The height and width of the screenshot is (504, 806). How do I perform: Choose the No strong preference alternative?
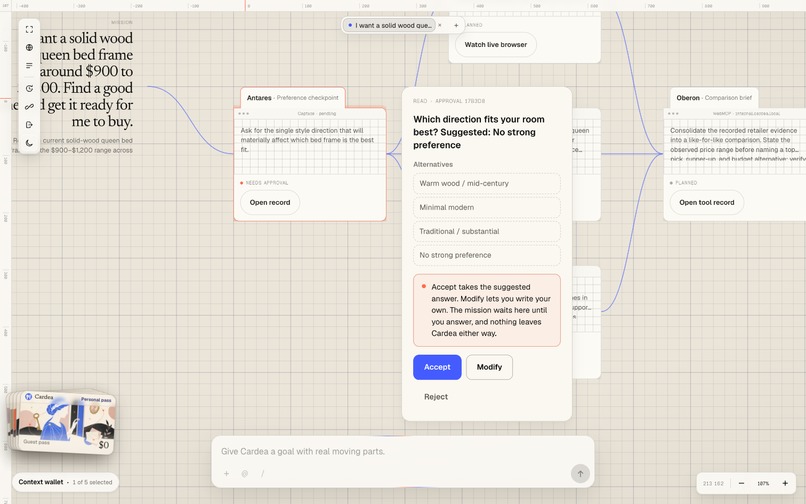[486, 255]
